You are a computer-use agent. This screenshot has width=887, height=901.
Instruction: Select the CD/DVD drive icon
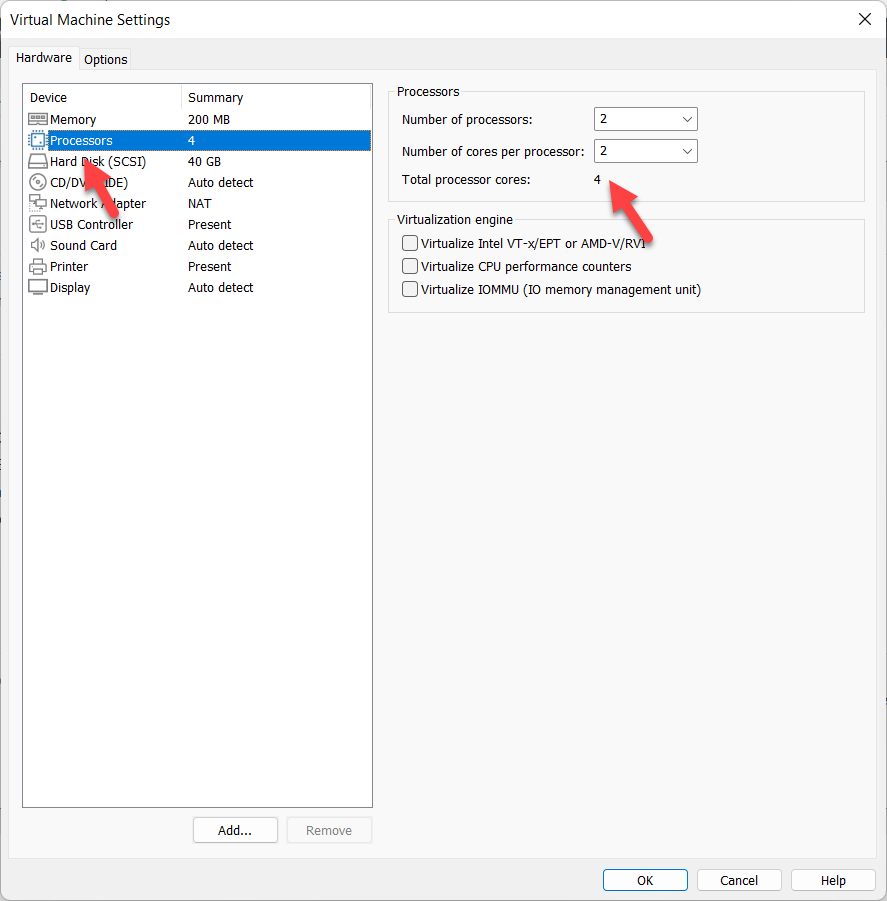(38, 183)
